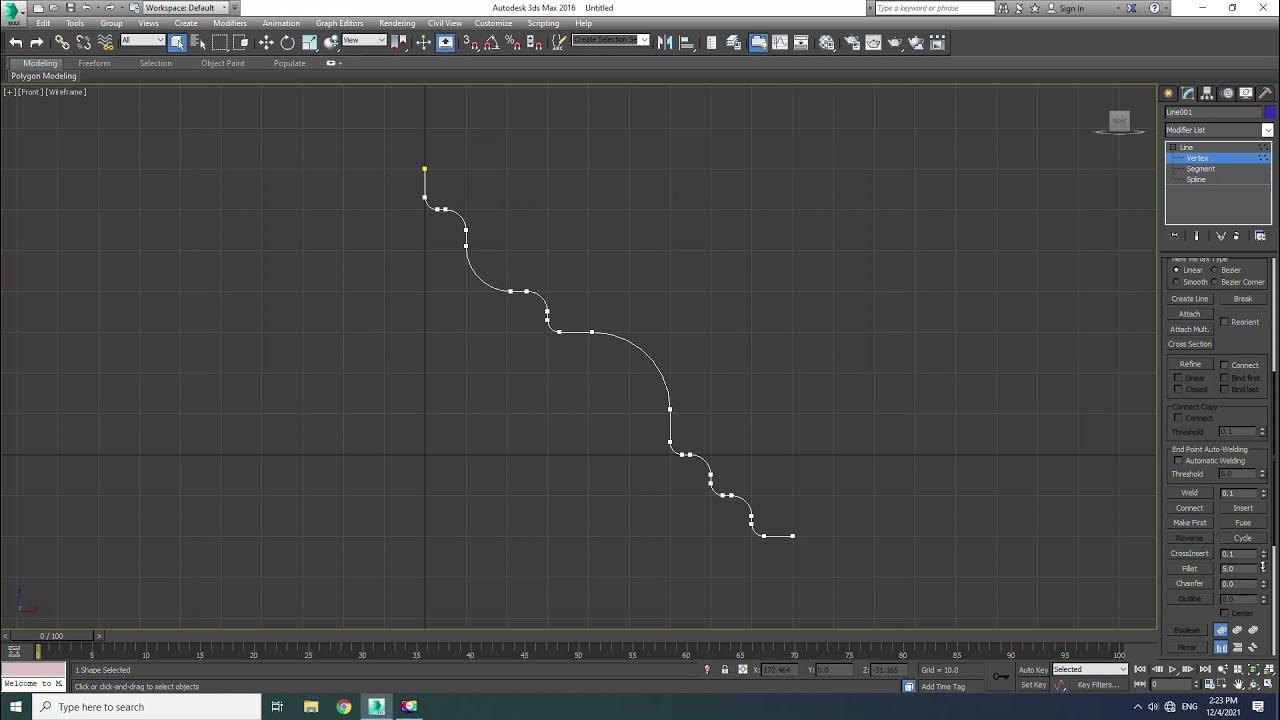Tick the Connect checkbox beside Refine
Screen dimensions: 1280x720
[x=1224, y=365]
